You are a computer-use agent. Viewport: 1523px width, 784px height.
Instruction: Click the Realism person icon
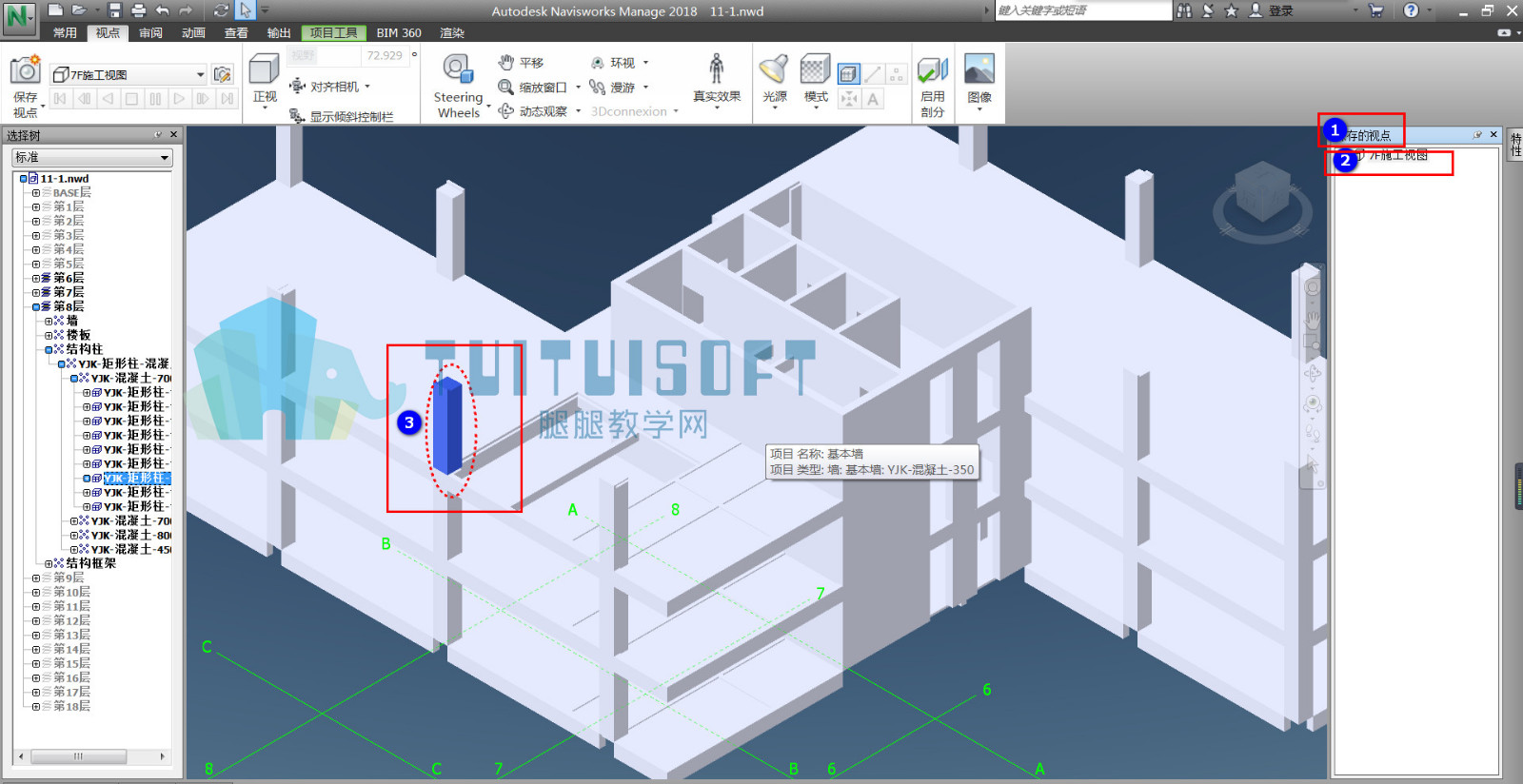click(717, 69)
